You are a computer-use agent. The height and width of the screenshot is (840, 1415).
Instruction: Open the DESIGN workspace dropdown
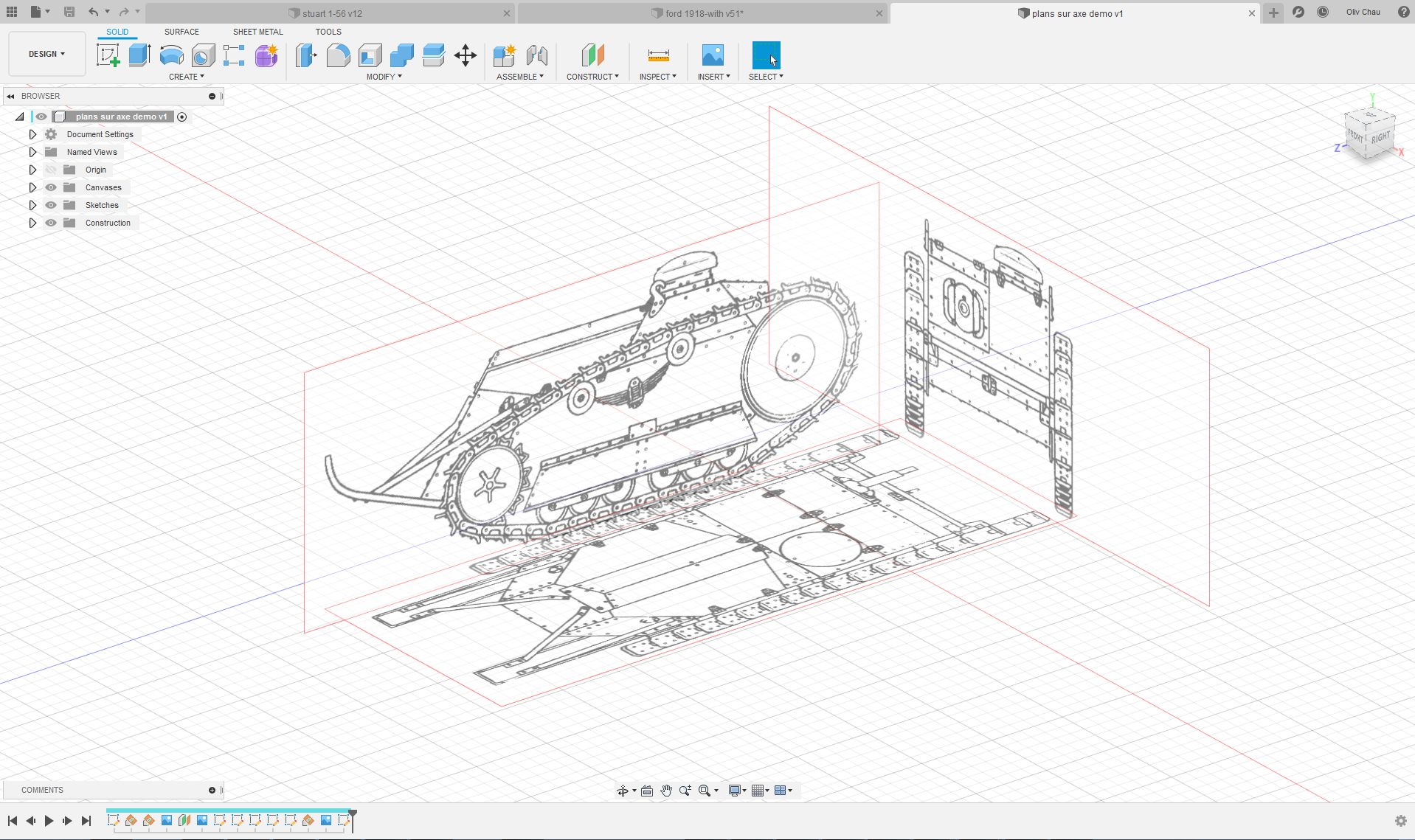tap(46, 54)
